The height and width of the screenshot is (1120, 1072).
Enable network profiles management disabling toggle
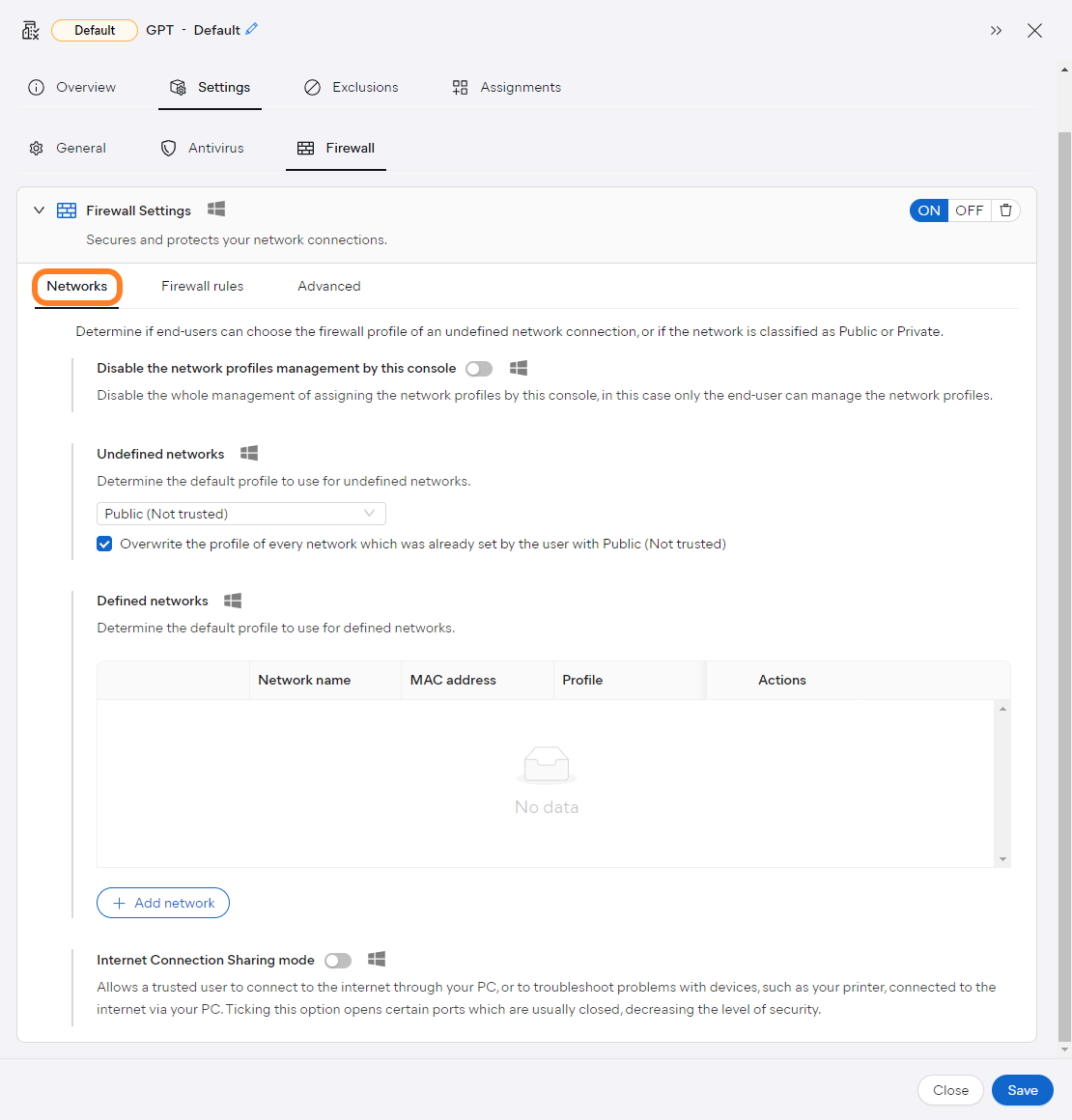(x=478, y=368)
